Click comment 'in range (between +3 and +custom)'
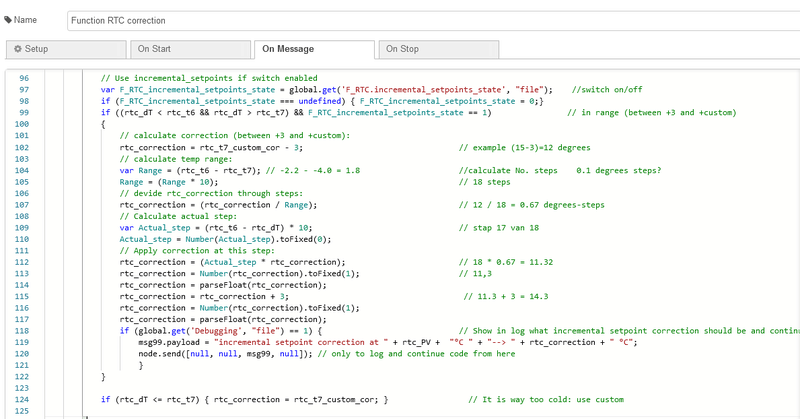Viewport: 800px width, 419px height. (652, 112)
